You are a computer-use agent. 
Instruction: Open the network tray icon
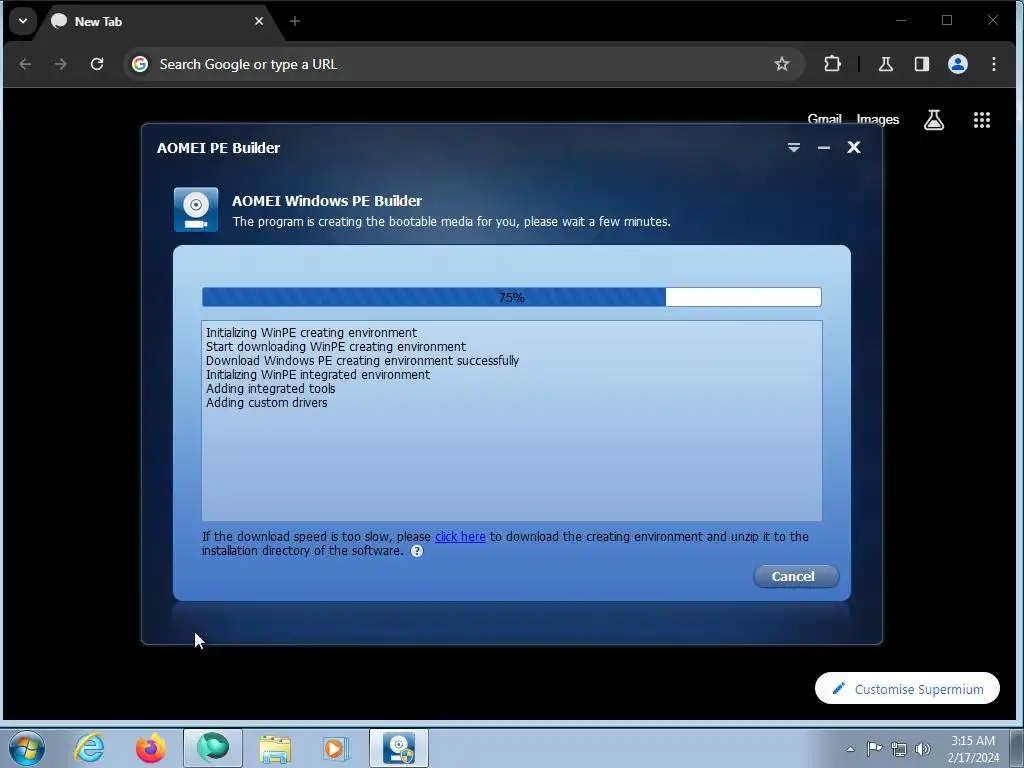899,749
